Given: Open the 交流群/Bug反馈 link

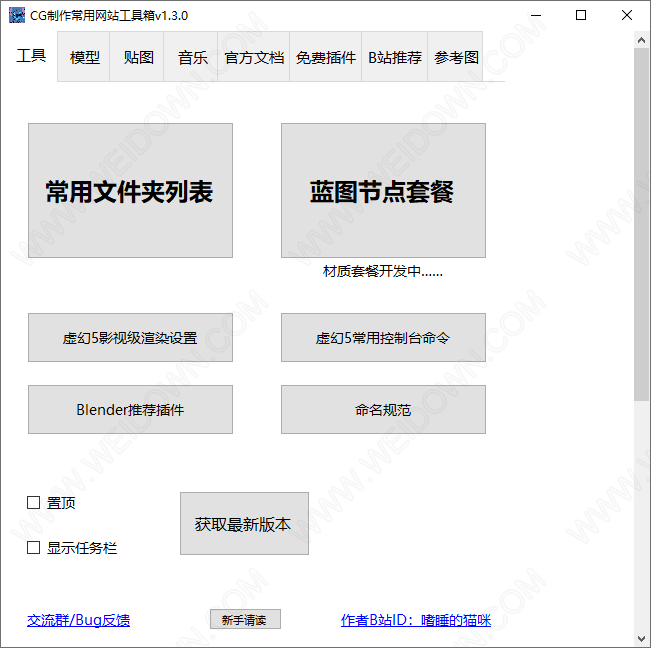Looking at the screenshot, I should tap(78, 620).
